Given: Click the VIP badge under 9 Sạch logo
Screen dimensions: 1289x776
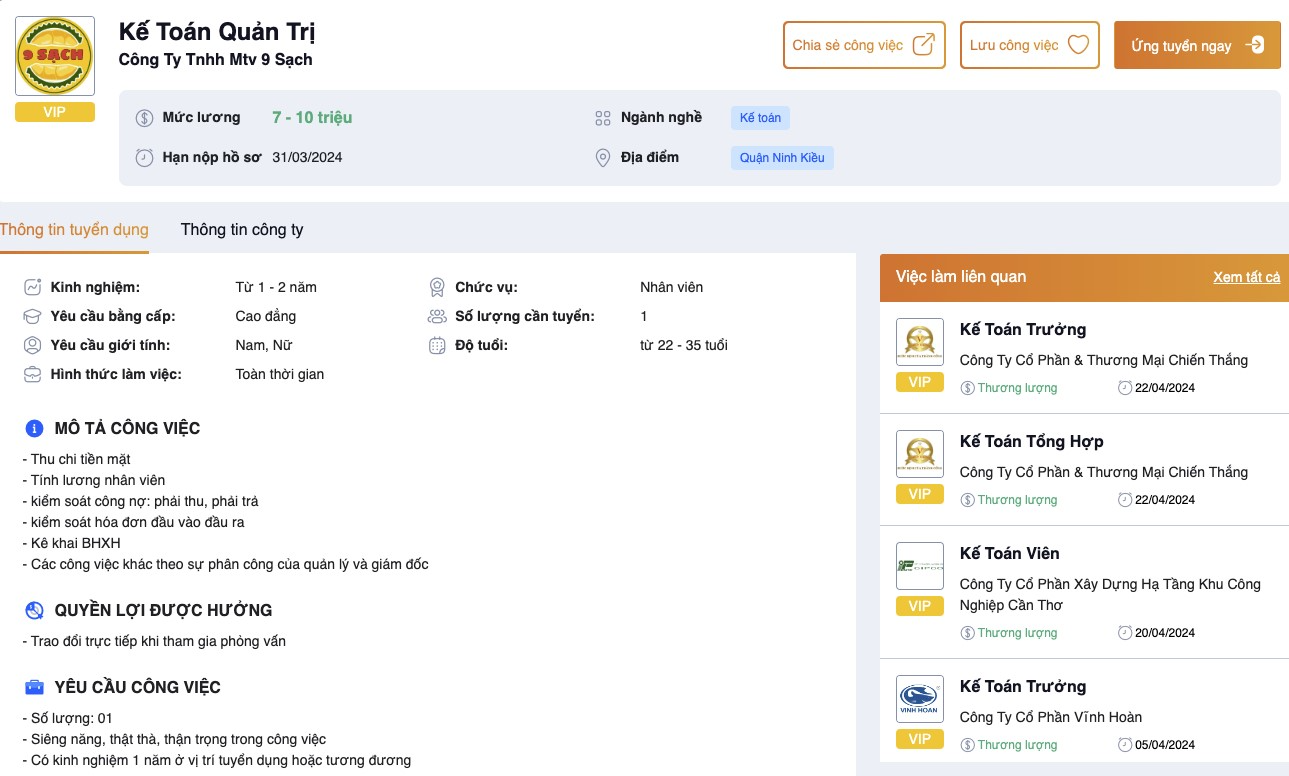Looking at the screenshot, I should [x=55, y=112].
